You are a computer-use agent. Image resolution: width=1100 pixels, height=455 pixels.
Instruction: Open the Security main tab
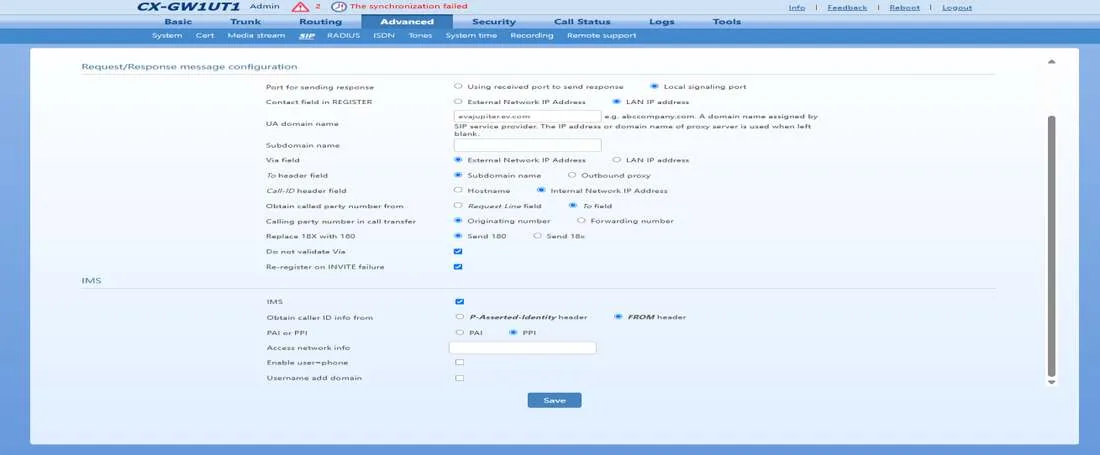[x=494, y=22]
